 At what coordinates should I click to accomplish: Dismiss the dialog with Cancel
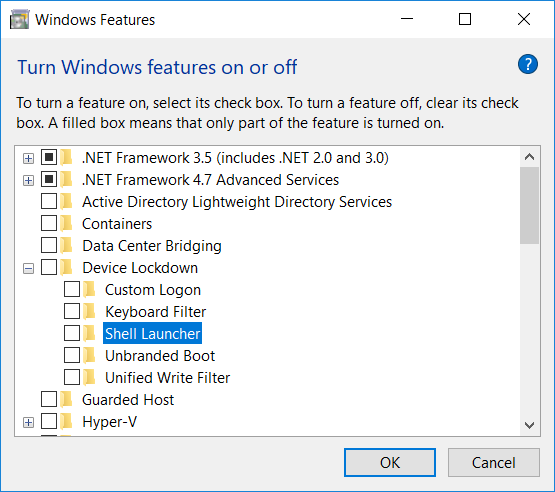click(493, 462)
